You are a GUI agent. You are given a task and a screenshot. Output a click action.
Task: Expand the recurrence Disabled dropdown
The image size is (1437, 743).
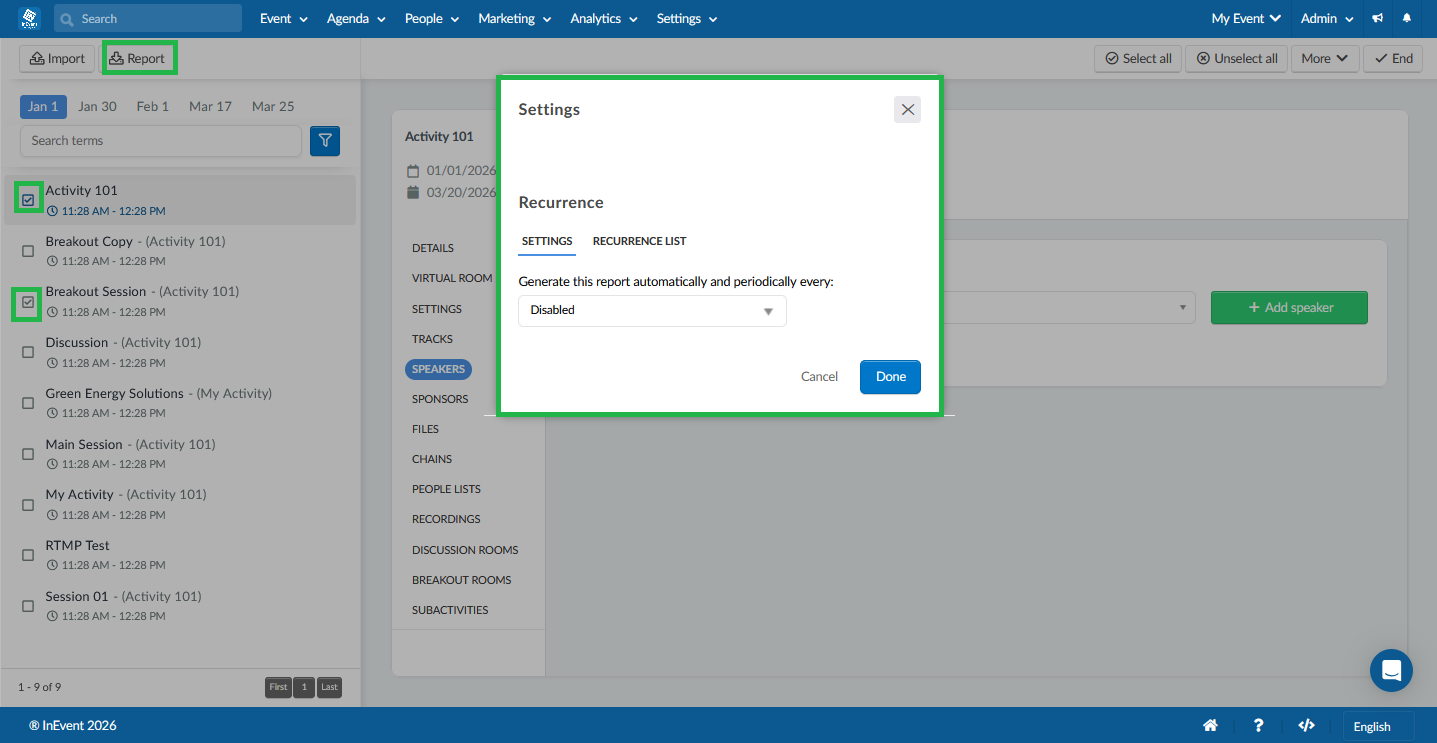(652, 310)
